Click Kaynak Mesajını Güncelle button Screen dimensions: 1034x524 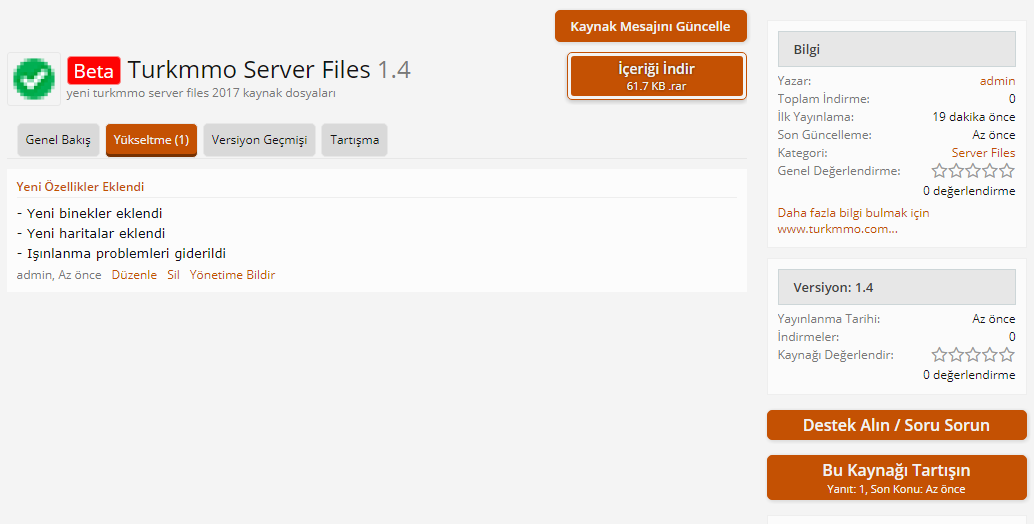coord(650,26)
